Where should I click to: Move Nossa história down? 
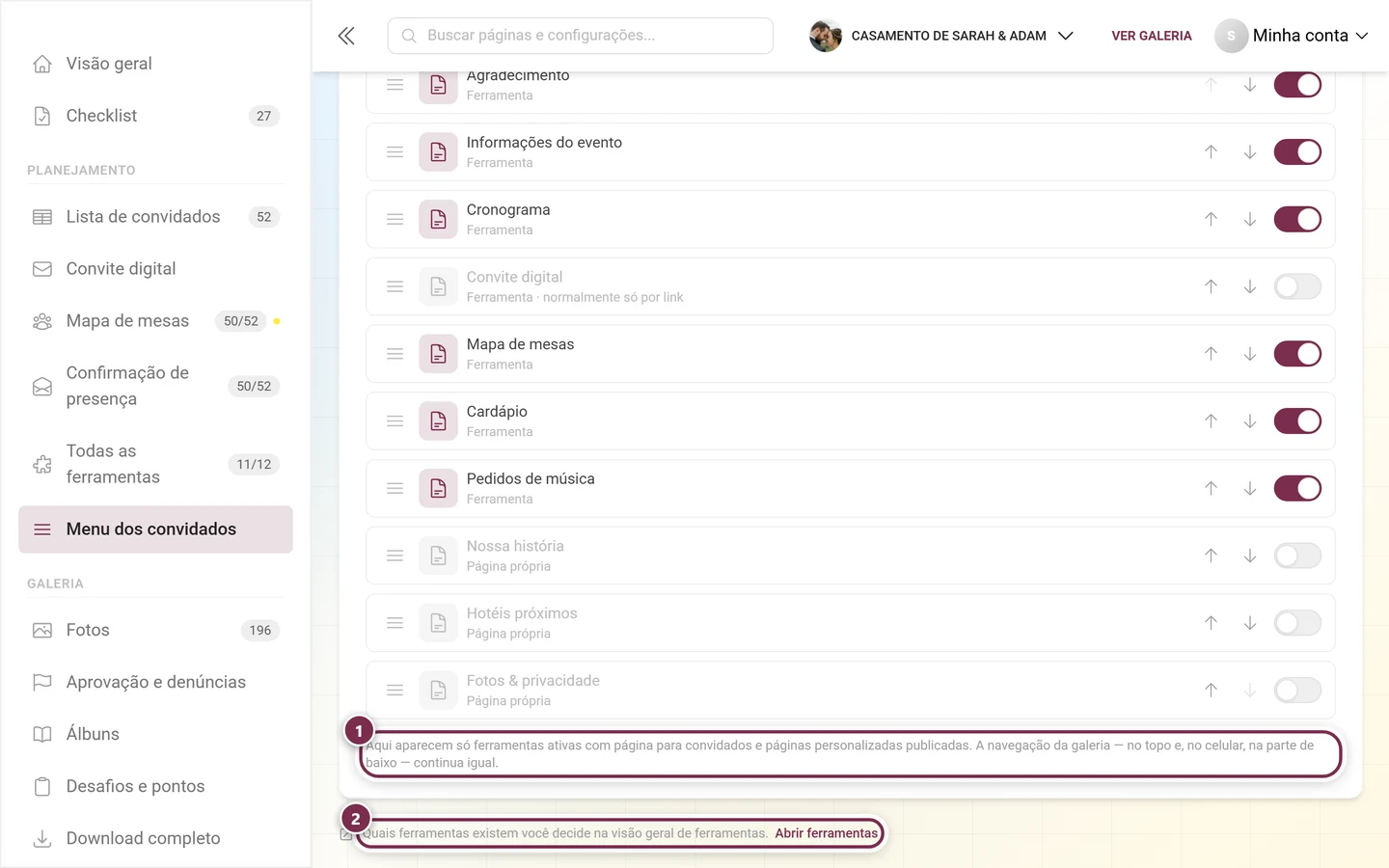coord(1249,556)
